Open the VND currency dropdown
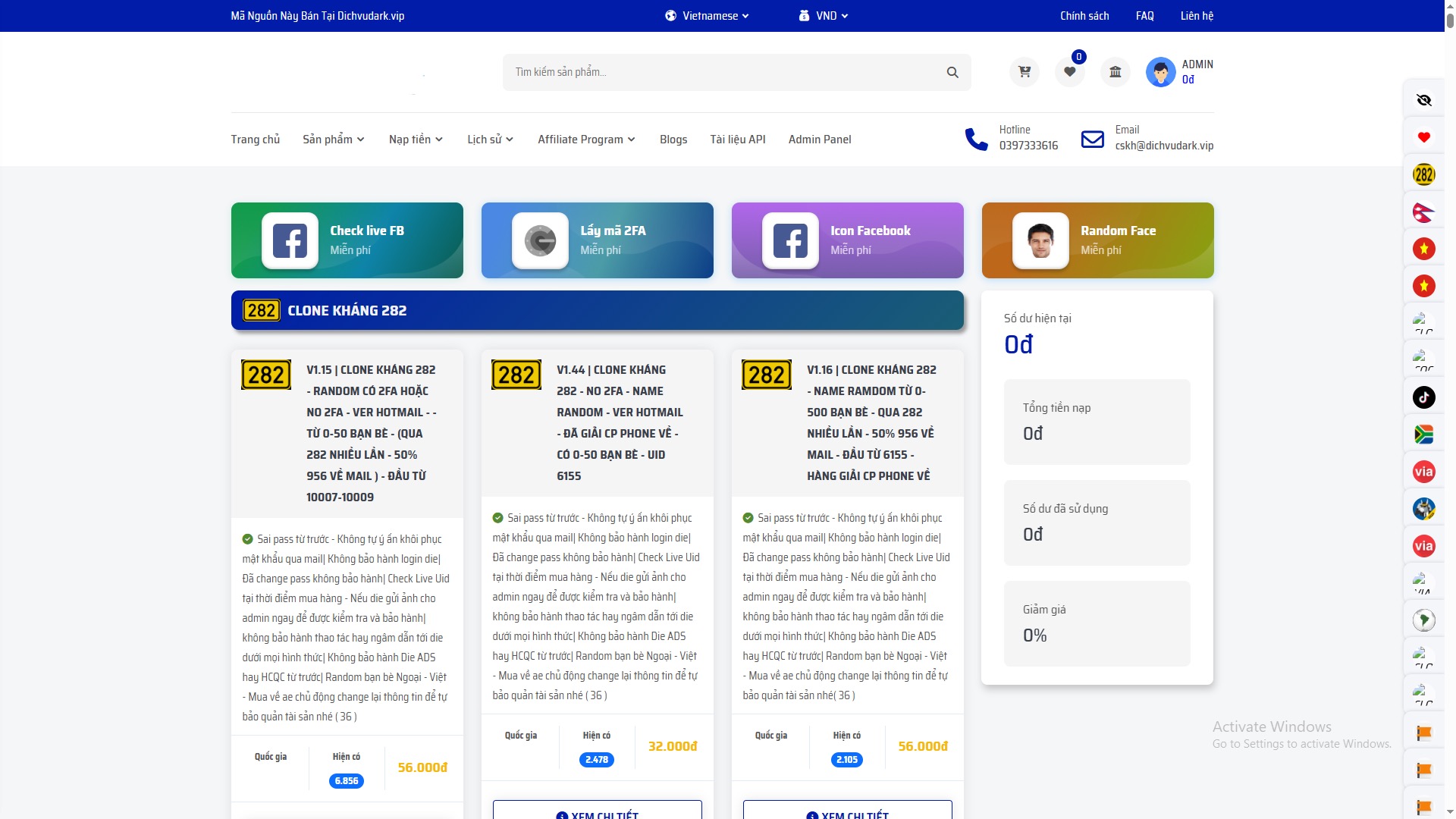 click(x=824, y=16)
